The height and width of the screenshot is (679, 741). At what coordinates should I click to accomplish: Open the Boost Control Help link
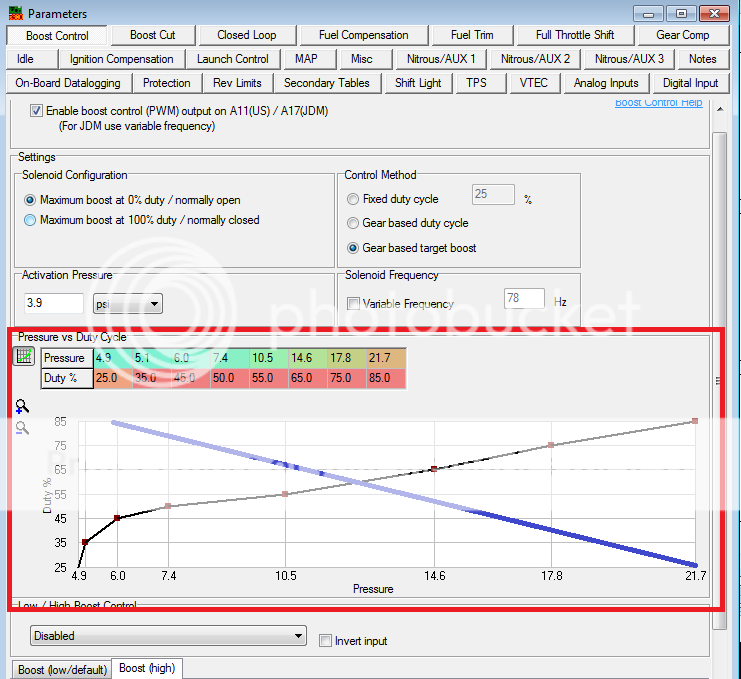point(658,102)
